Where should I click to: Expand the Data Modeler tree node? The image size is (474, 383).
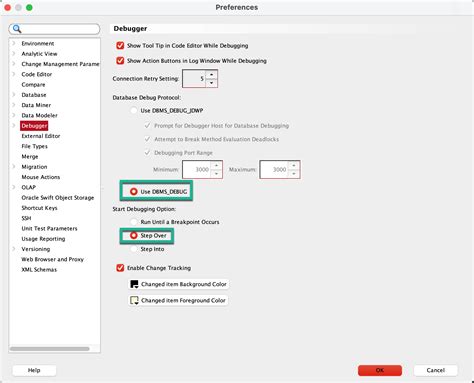(x=14, y=115)
